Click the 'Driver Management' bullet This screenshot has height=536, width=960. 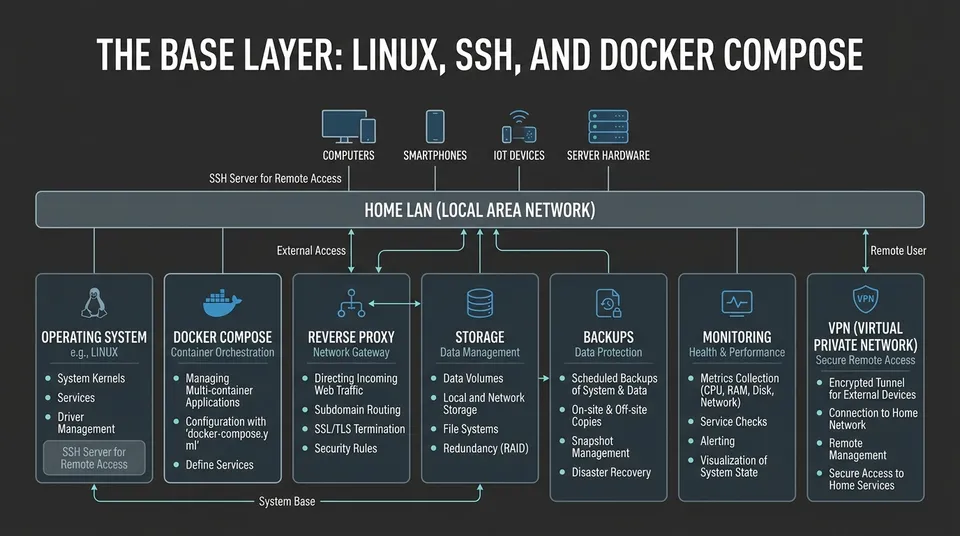click(x=86, y=423)
